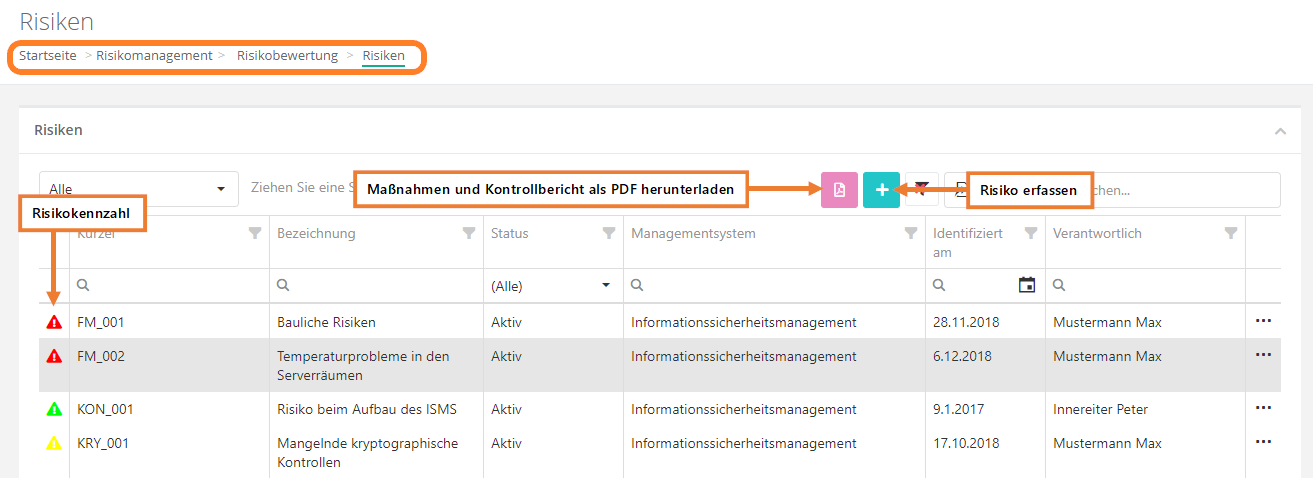Screen dimensions: 1313x478
Task: Click the filter icon in Managementsystem column header
Action: 910,233
